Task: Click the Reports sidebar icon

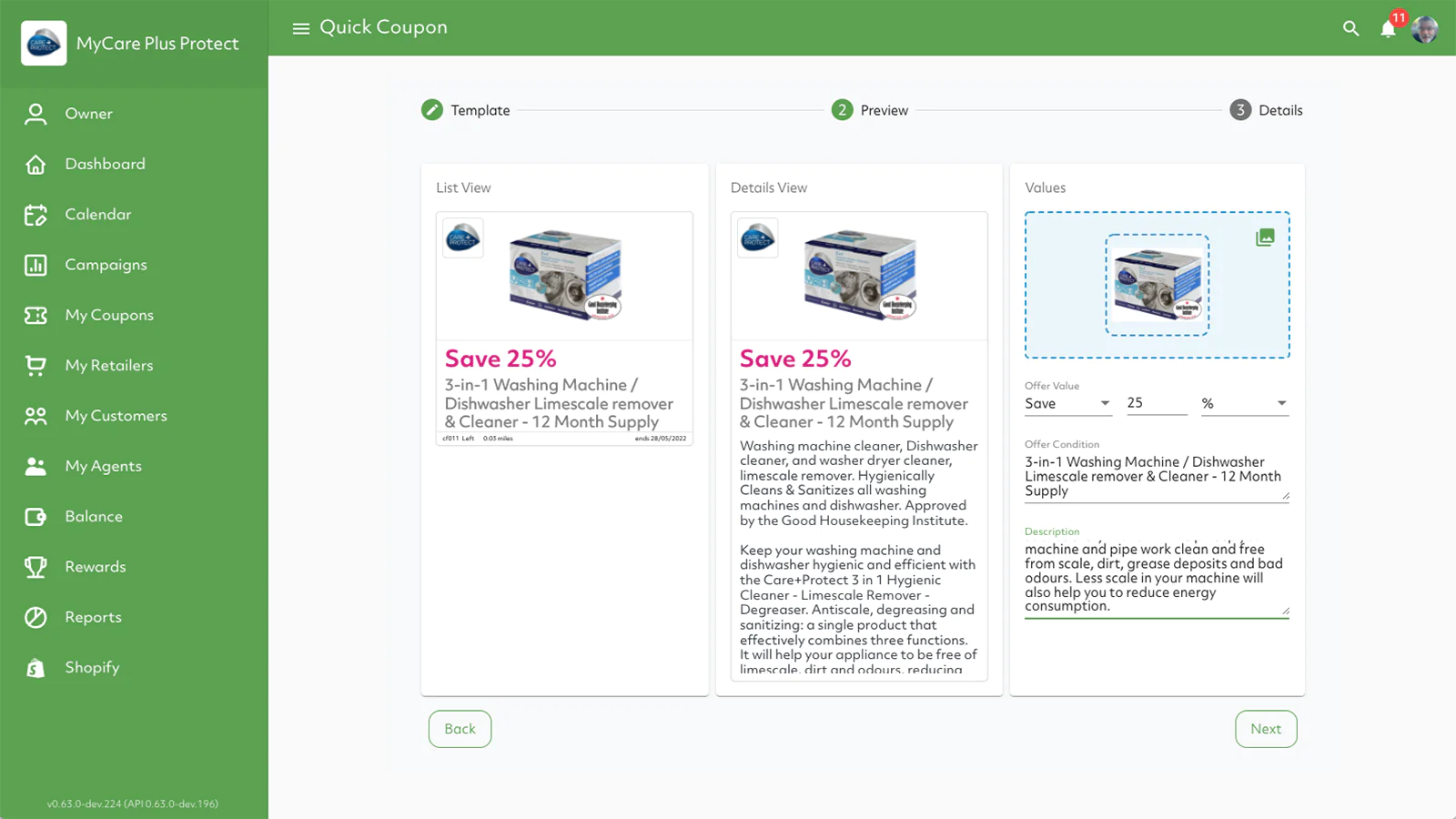Action: pyautogui.click(x=35, y=617)
